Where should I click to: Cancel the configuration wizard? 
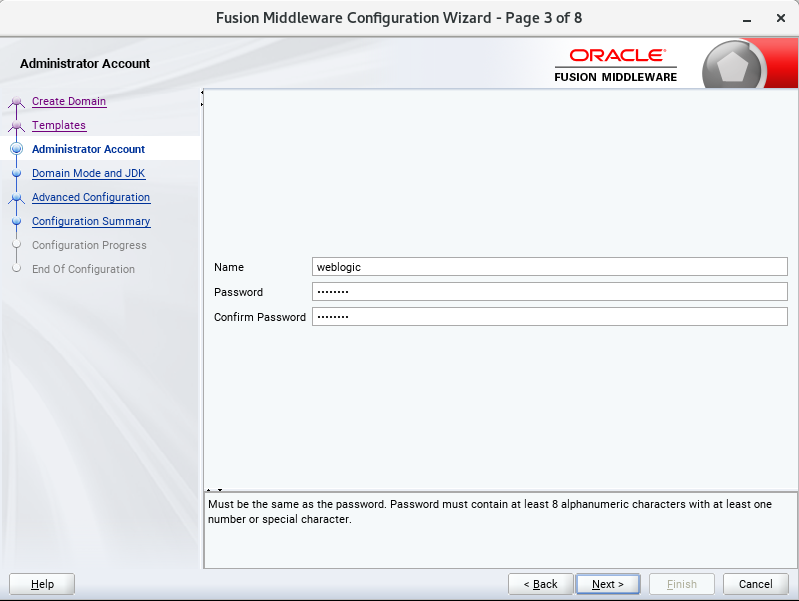pos(755,584)
